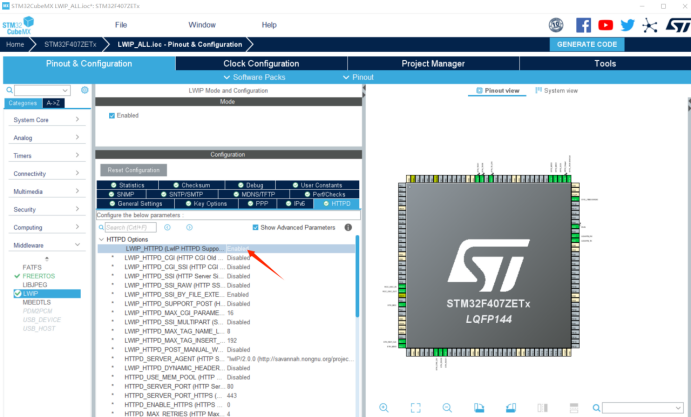Viewport: 691px width, 417px height.
Task: Open the ST YouTube channel icon
Action: (x=606, y=25)
